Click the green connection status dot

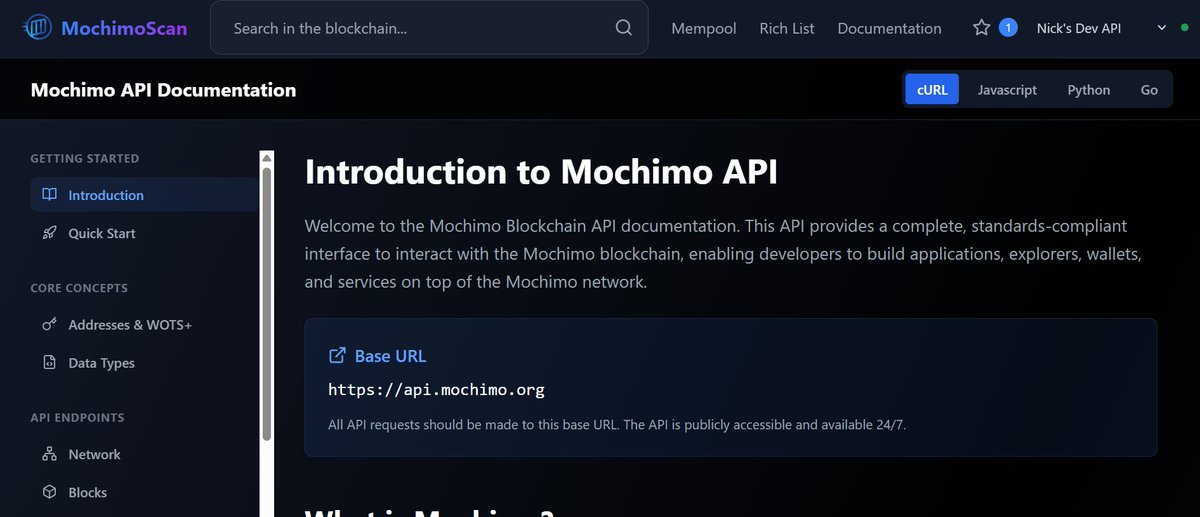[x=1184, y=28]
